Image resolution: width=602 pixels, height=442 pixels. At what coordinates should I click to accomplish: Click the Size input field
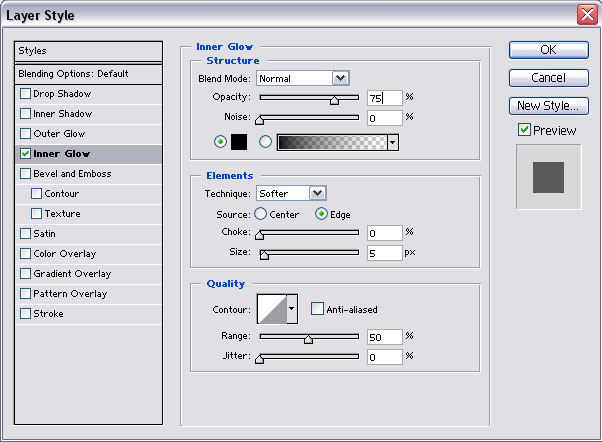click(384, 254)
